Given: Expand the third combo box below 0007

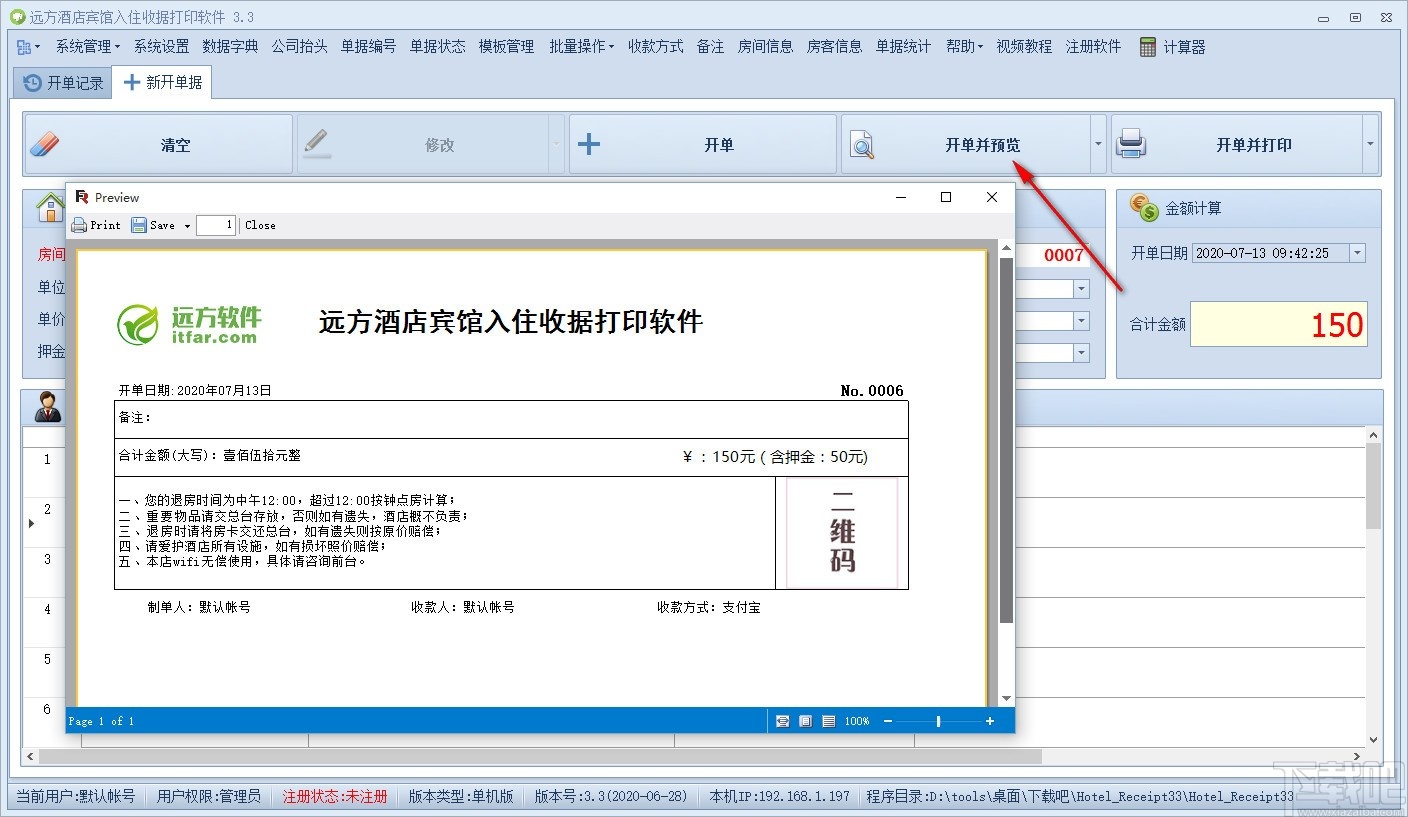Looking at the screenshot, I should coord(1081,353).
